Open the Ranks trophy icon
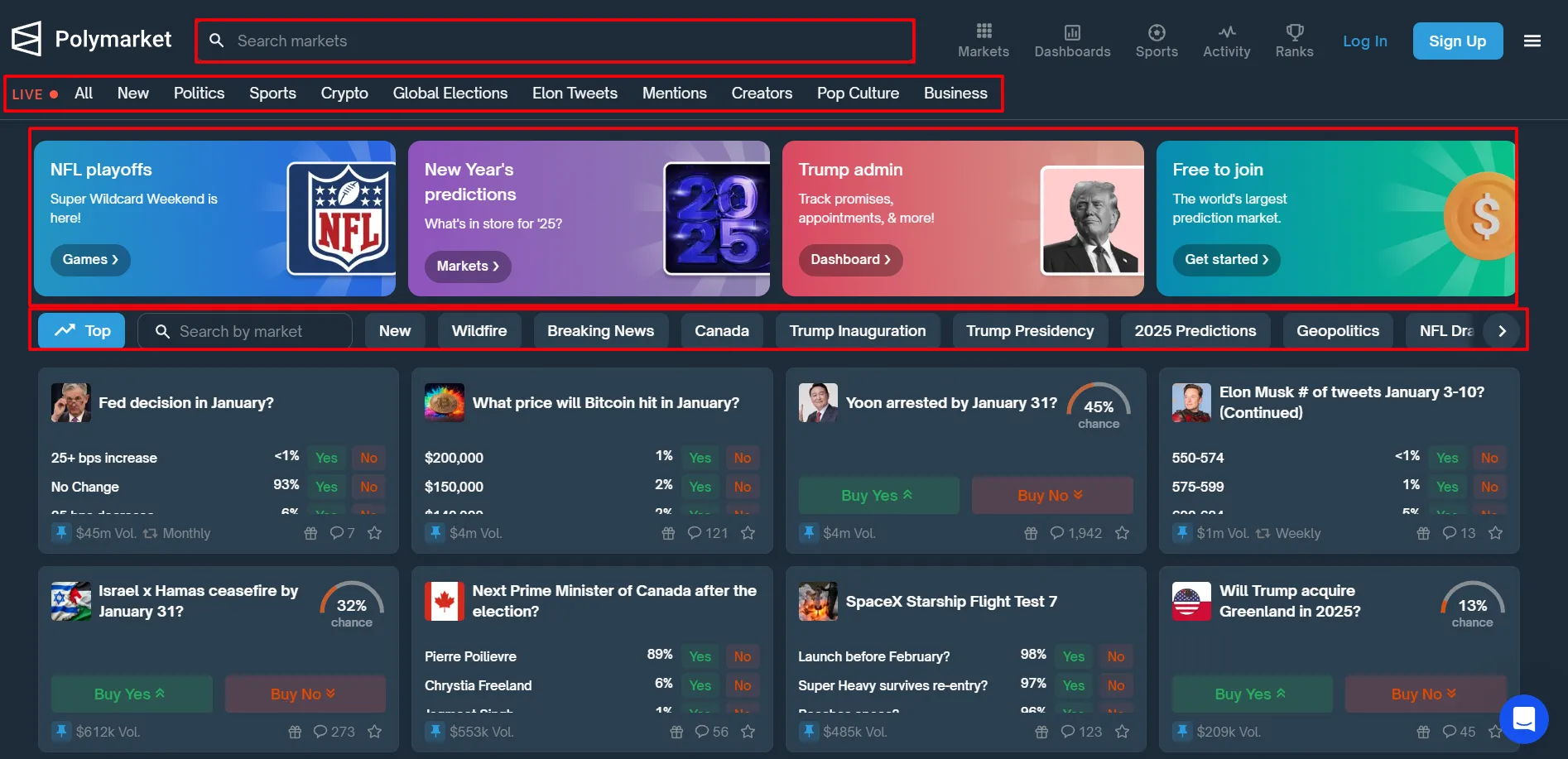 (1294, 41)
